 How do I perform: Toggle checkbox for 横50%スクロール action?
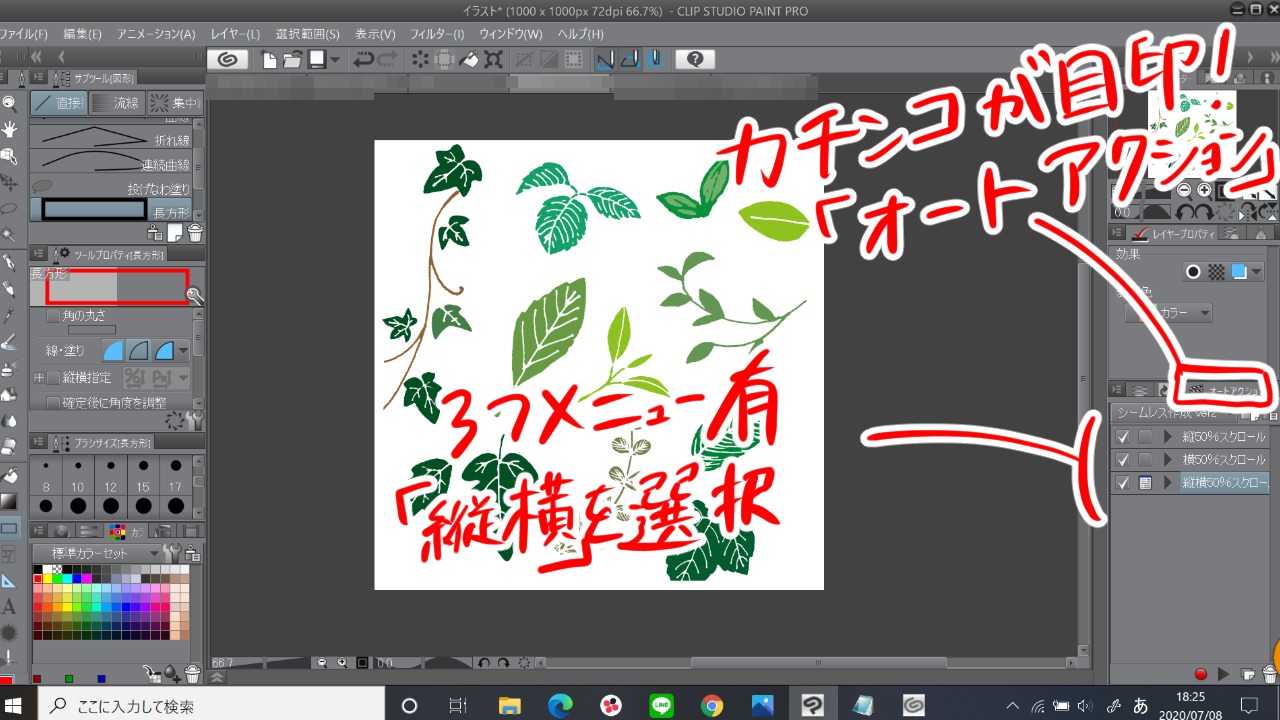click(x=1122, y=460)
